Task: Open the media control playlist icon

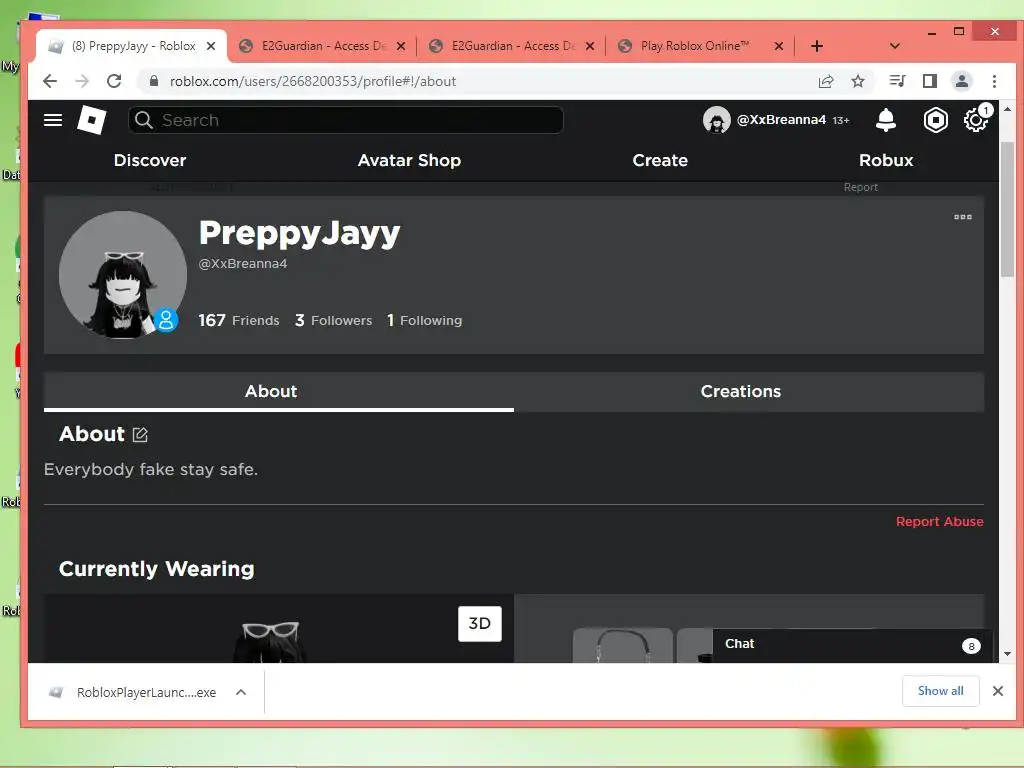Action: [x=897, y=81]
